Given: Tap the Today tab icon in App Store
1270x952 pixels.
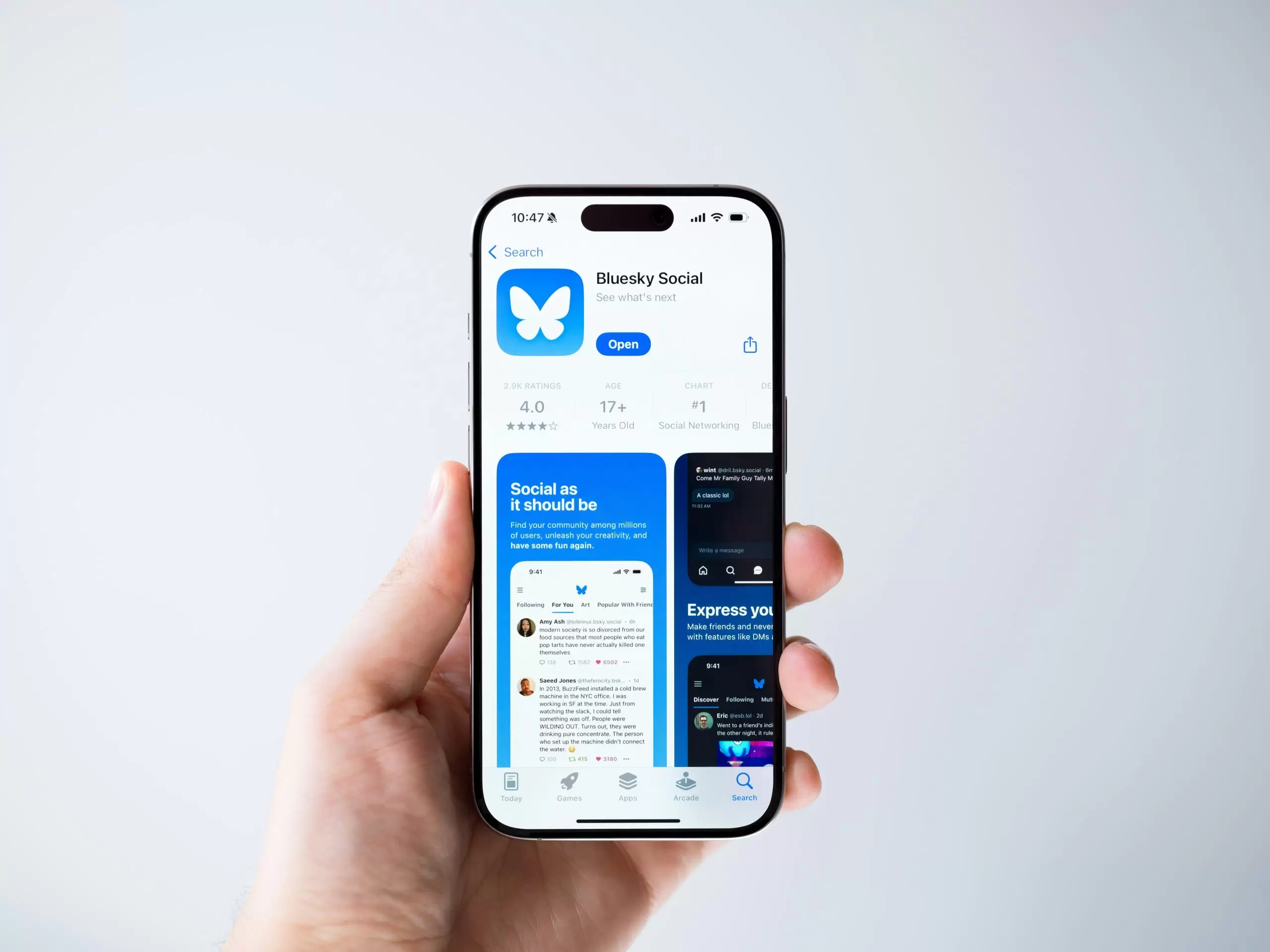Looking at the screenshot, I should click(511, 784).
